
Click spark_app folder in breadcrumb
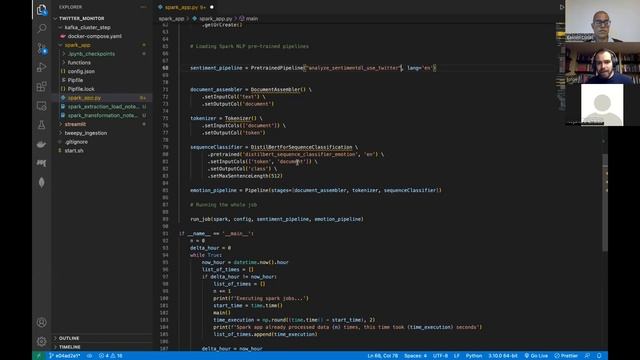point(171,19)
